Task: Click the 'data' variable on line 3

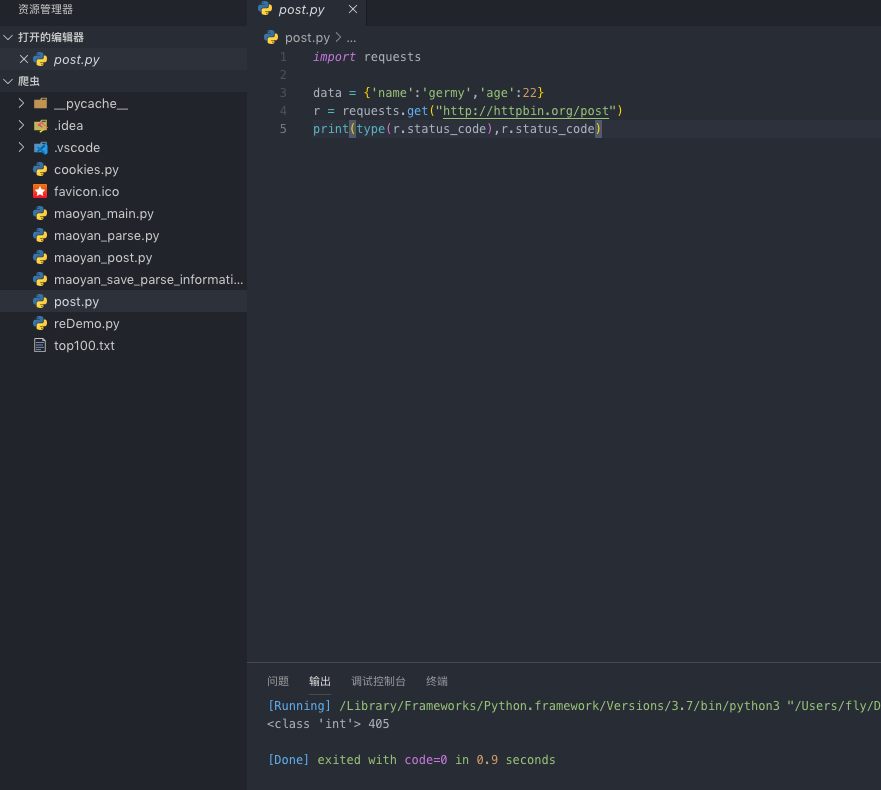Action: (x=327, y=93)
